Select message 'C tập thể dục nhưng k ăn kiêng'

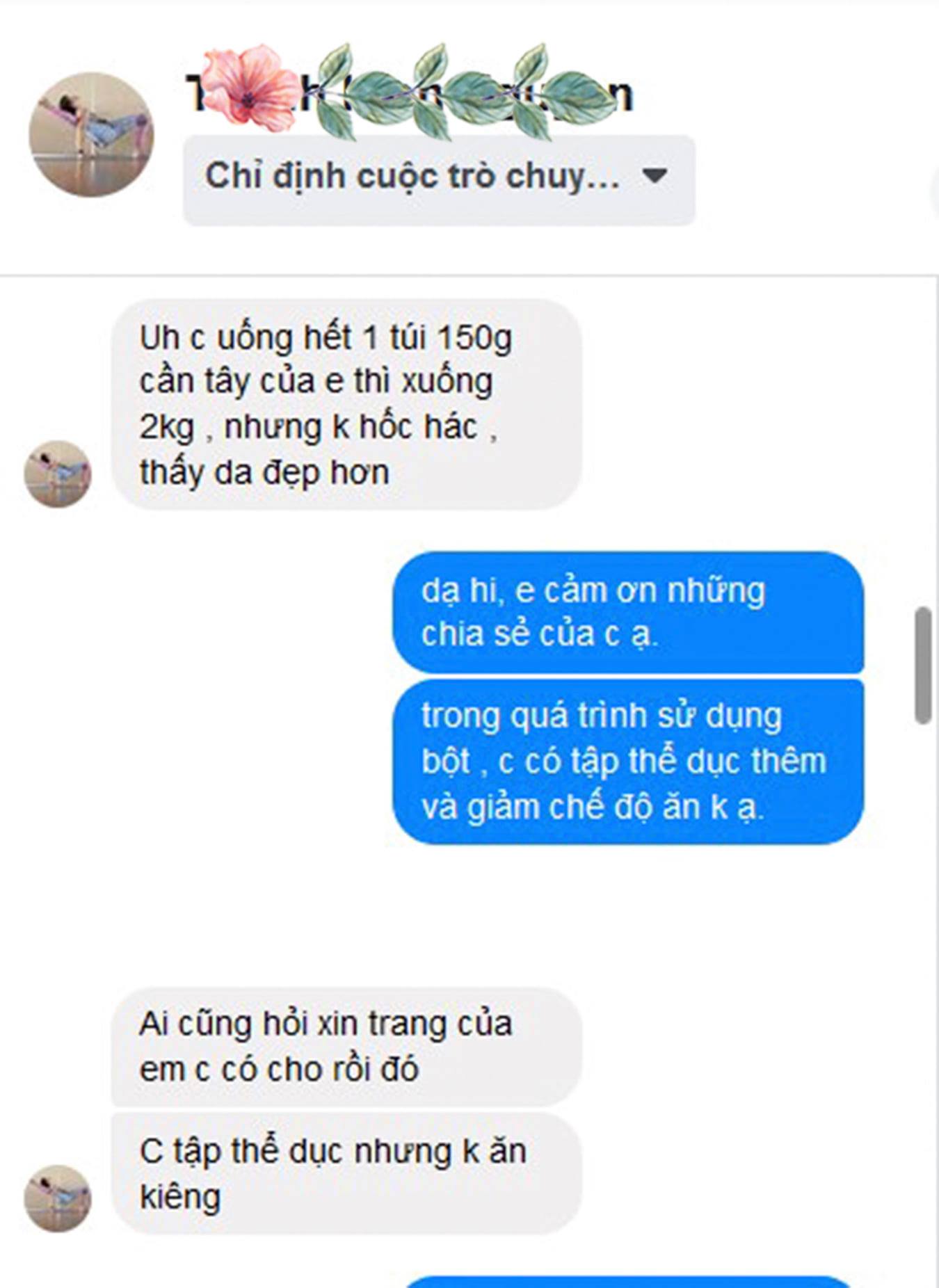[x=346, y=1174]
